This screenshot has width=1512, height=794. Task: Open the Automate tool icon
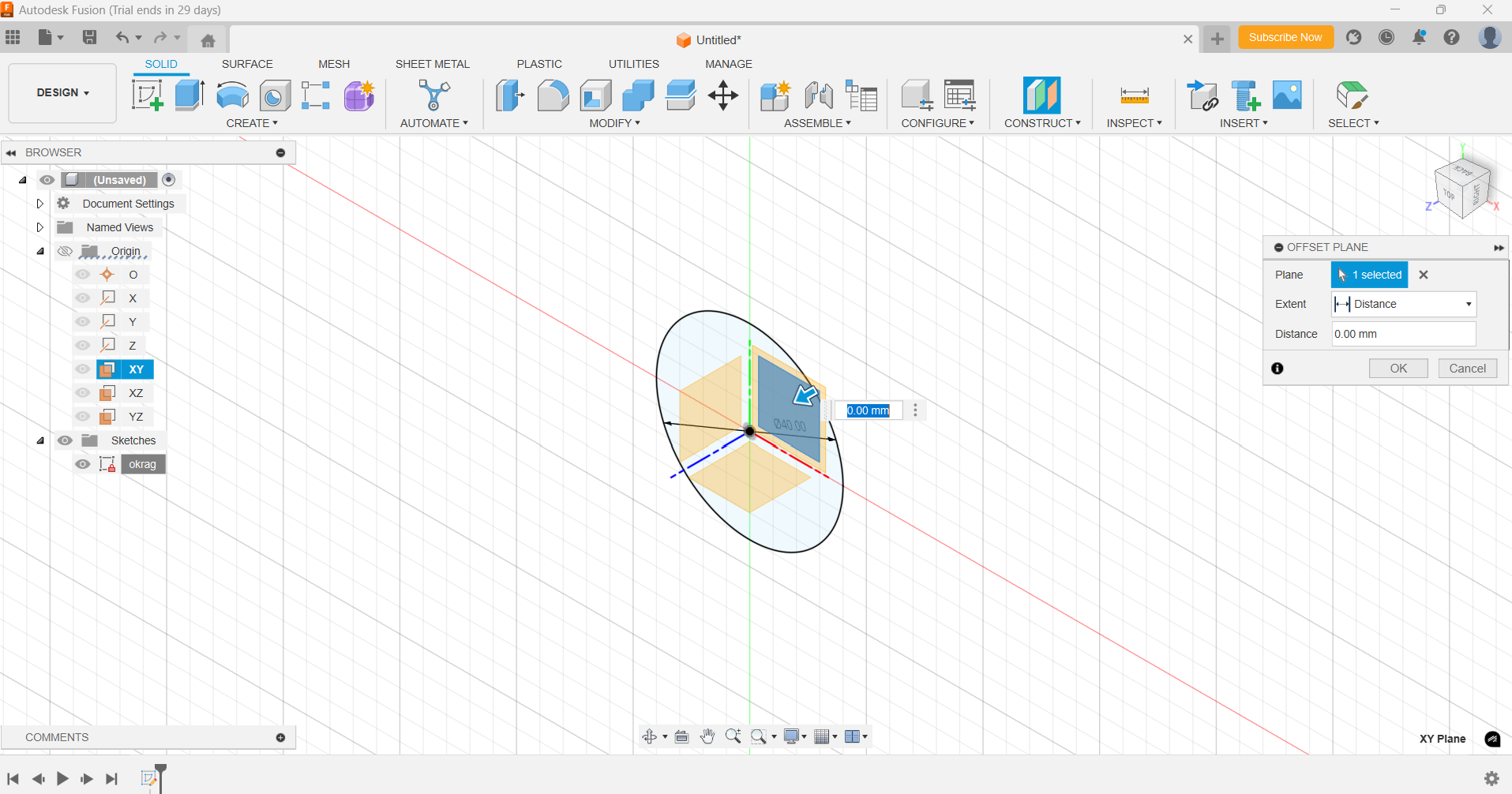point(433,96)
